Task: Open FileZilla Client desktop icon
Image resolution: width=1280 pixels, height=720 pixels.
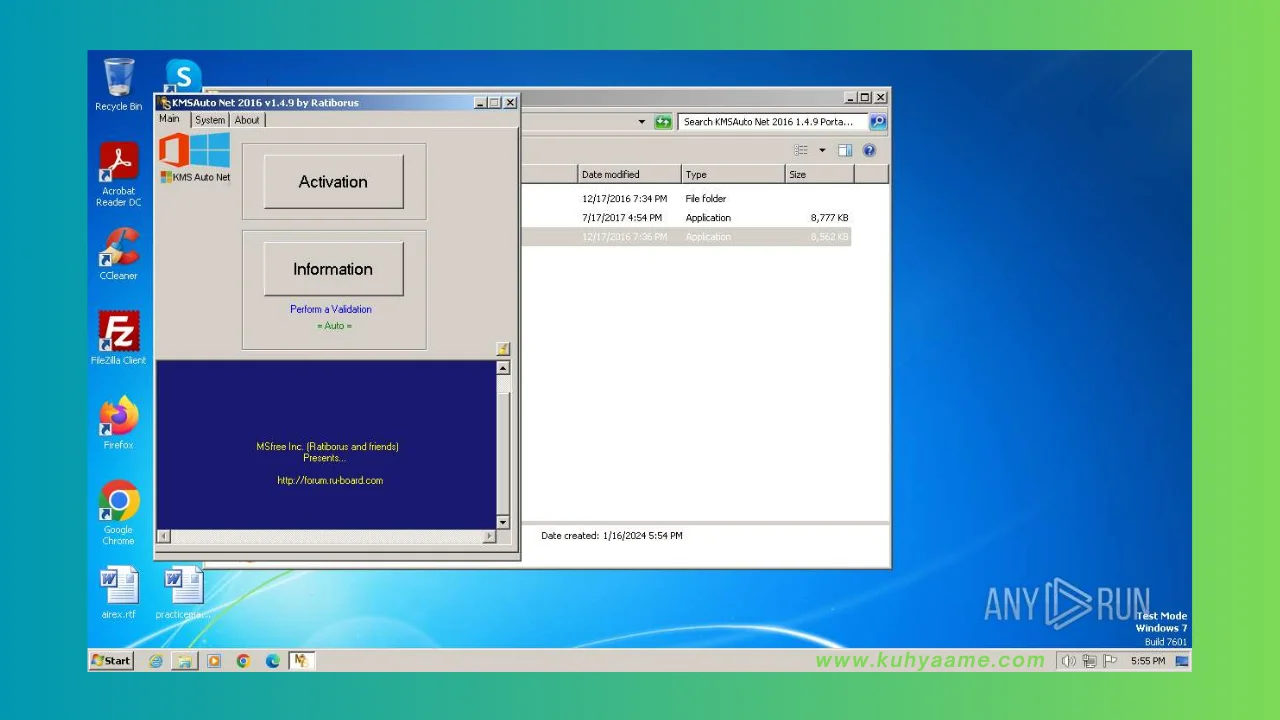Action: [x=118, y=338]
